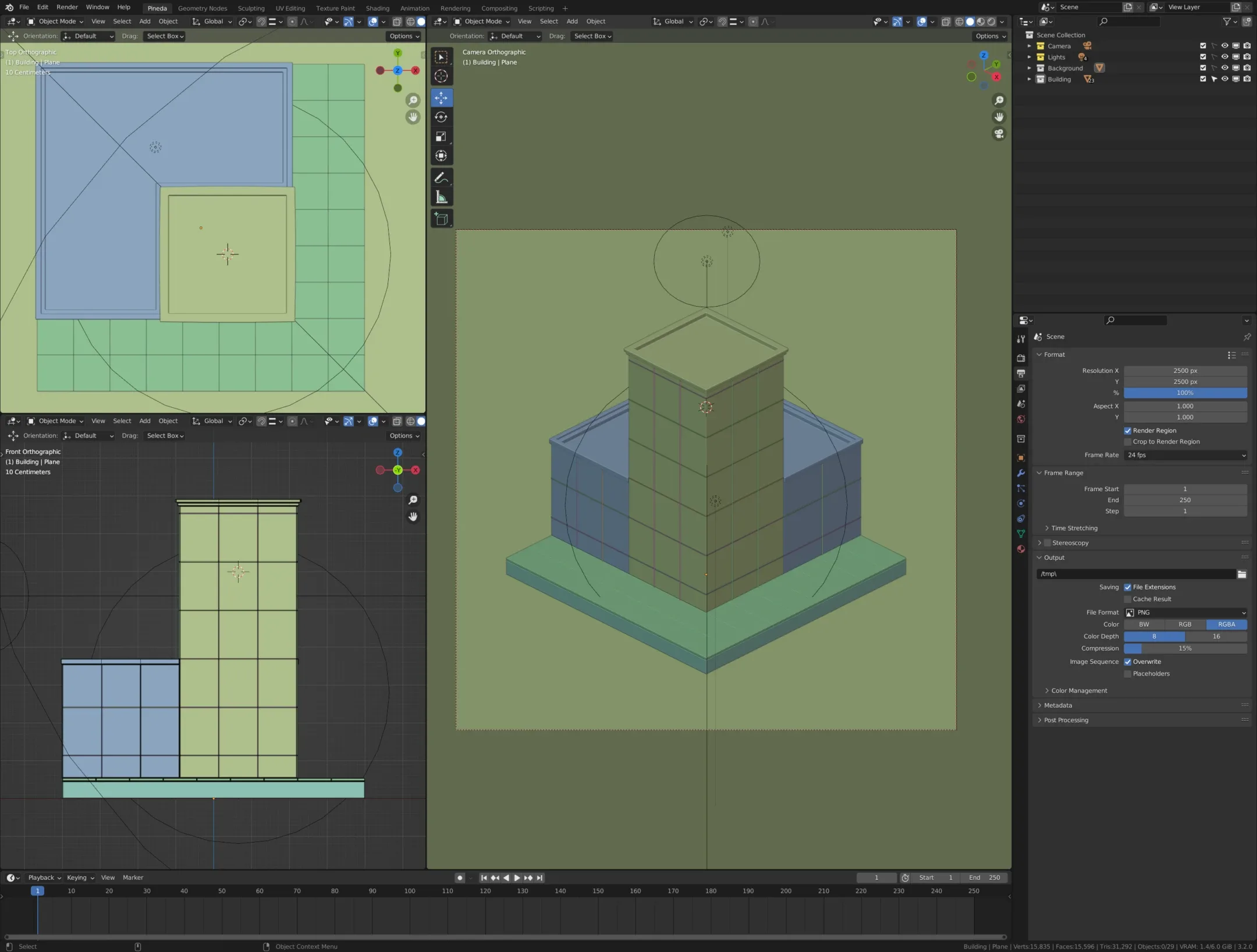Expand the Camera collection in the outliner
The height and width of the screenshot is (952, 1257).
point(1029,45)
